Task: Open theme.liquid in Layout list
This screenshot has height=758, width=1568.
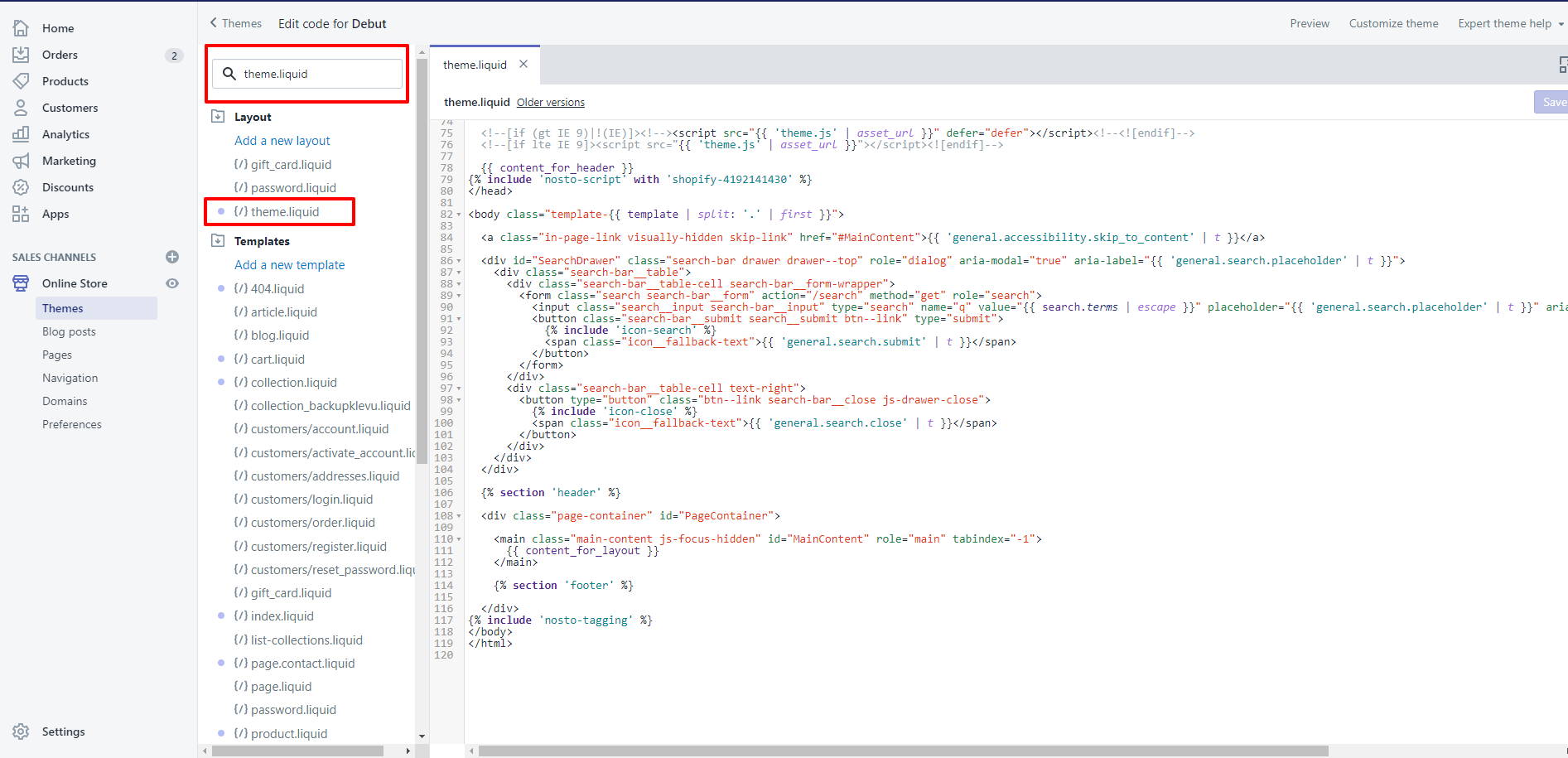Action: [284, 212]
